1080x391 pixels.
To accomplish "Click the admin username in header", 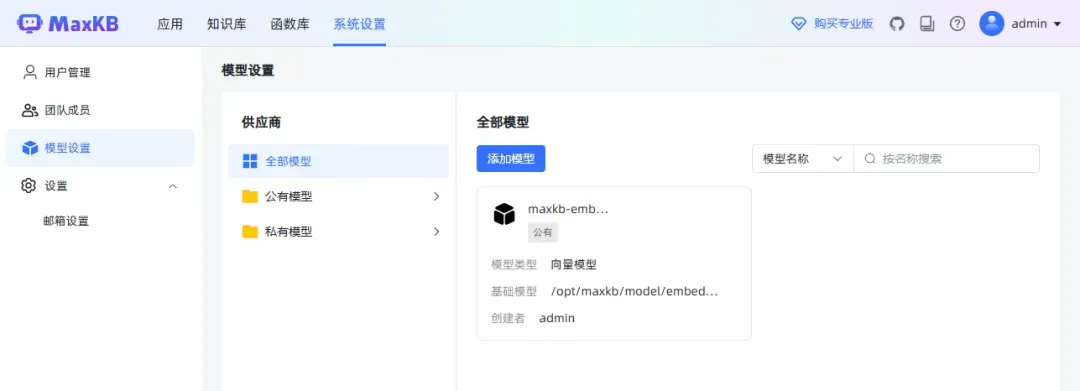I will point(1029,24).
